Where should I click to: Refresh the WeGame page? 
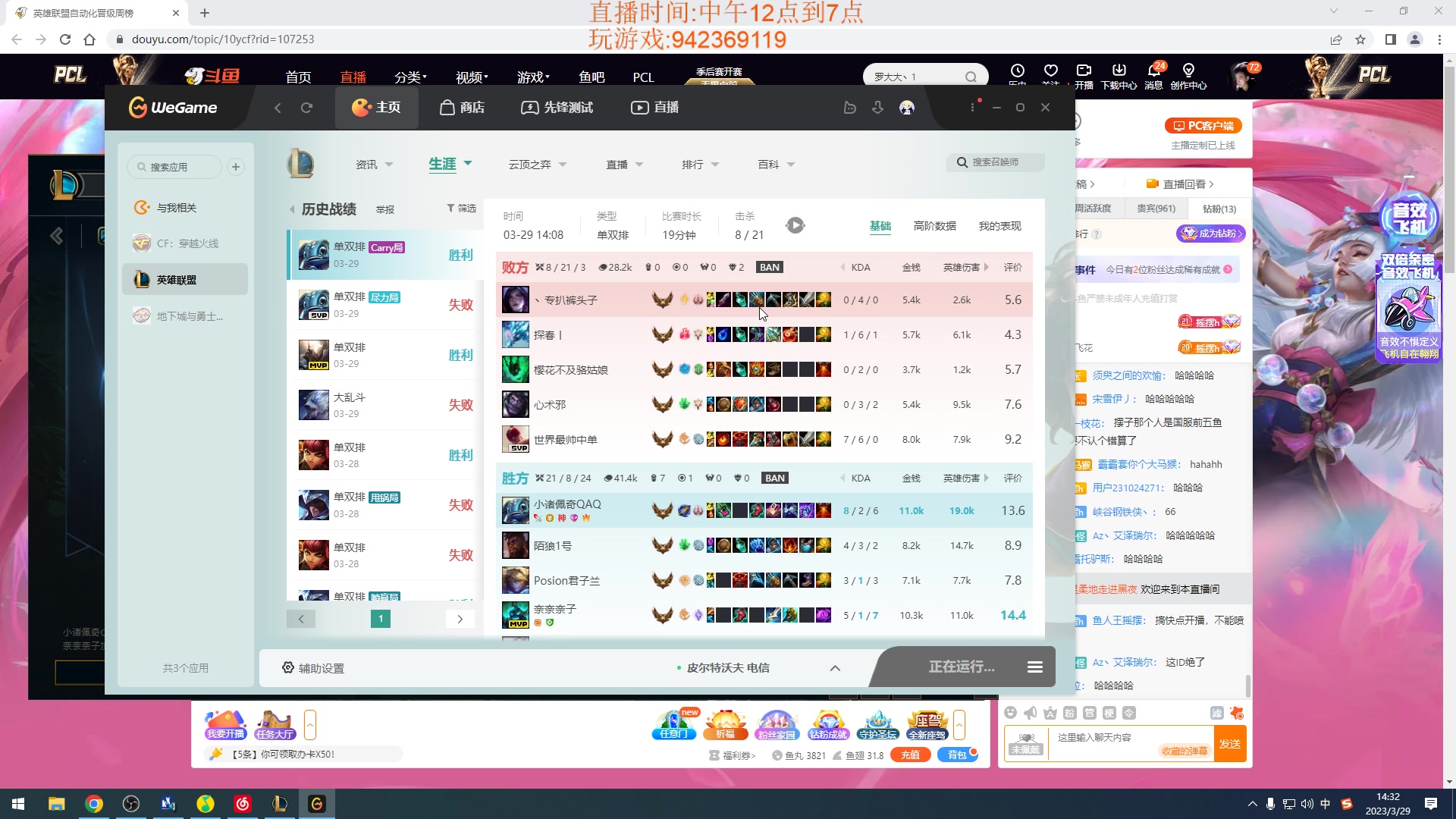(x=306, y=108)
